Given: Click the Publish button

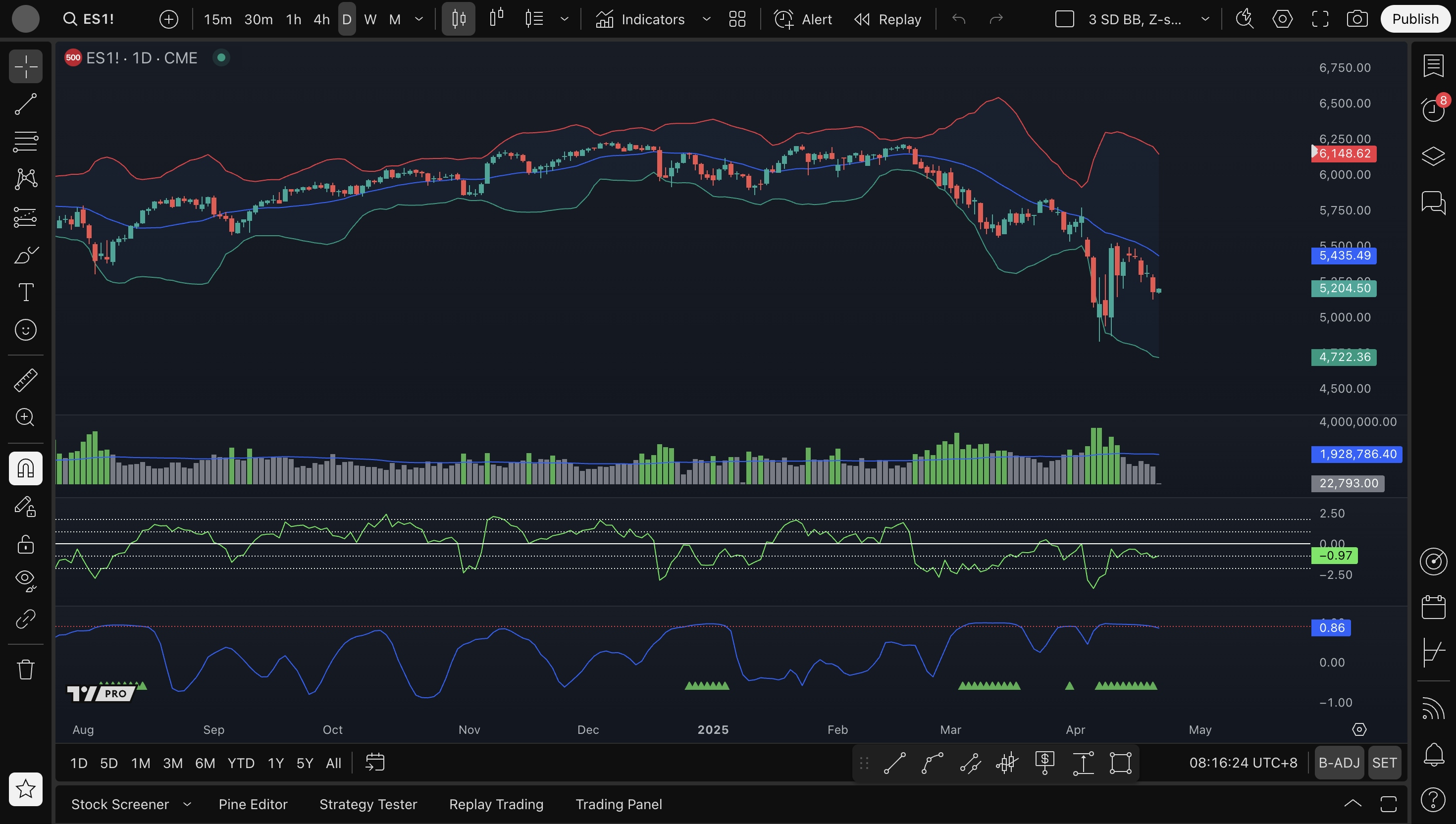Looking at the screenshot, I should [1415, 19].
